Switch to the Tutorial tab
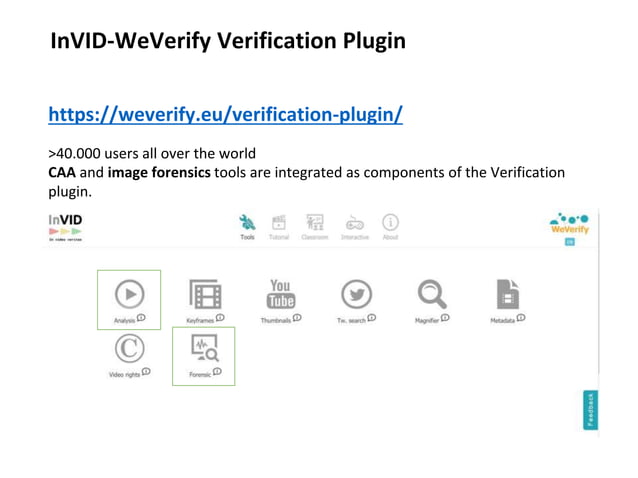The width and height of the screenshot is (638, 478). pos(279,227)
